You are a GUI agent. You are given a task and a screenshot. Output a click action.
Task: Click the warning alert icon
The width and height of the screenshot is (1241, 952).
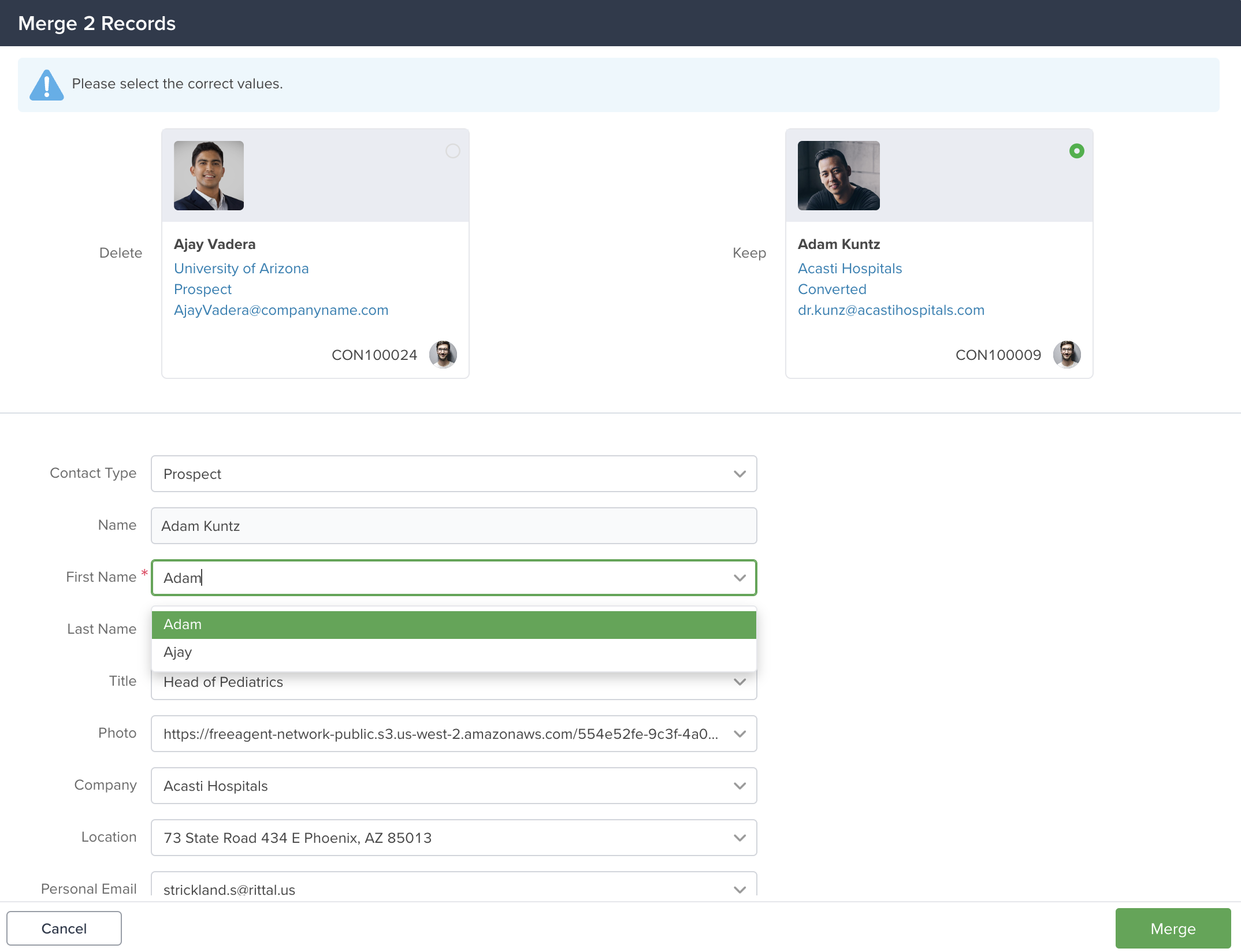pyautogui.click(x=47, y=85)
